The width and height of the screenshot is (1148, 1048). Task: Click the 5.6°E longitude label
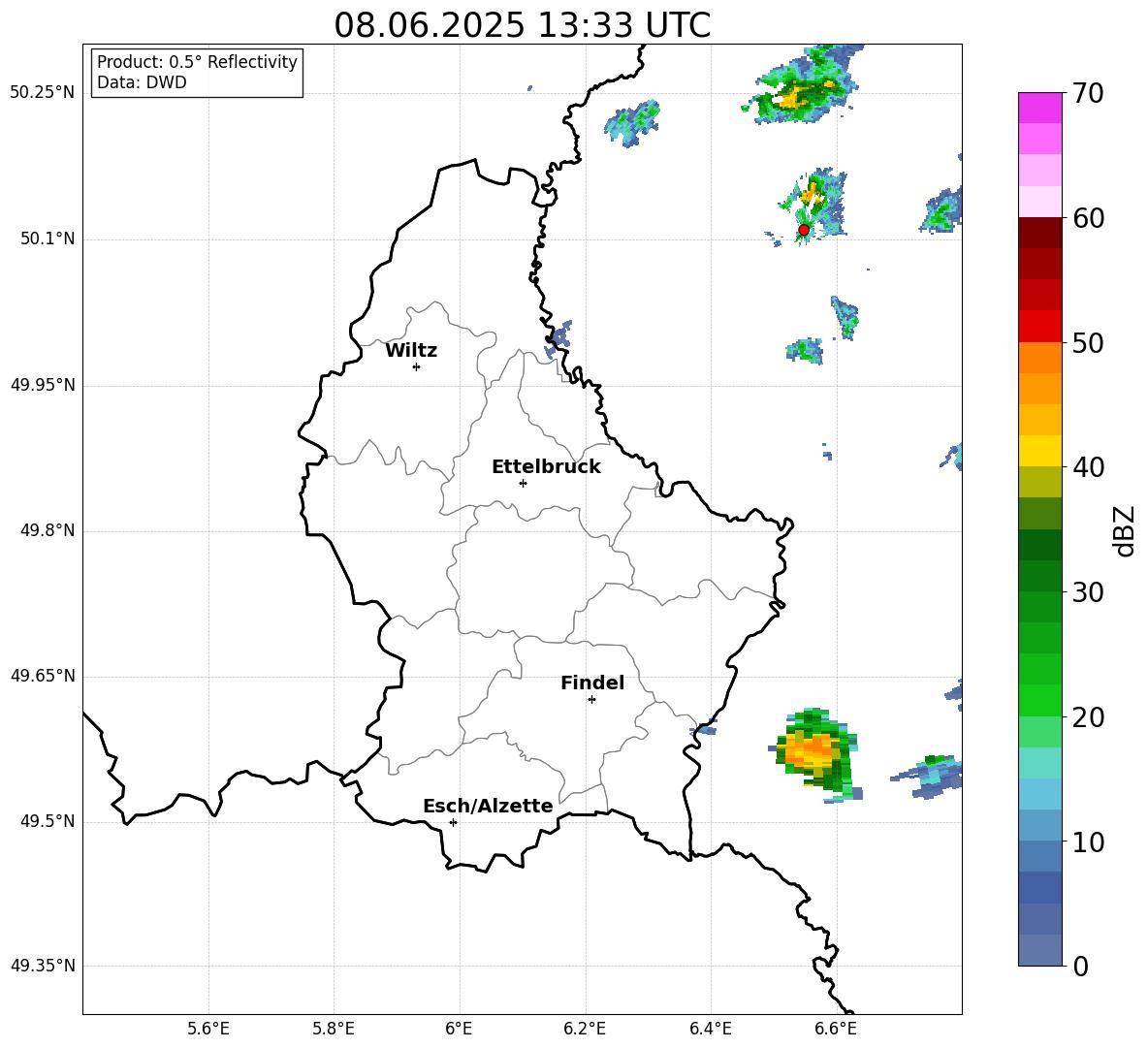click(x=208, y=1029)
